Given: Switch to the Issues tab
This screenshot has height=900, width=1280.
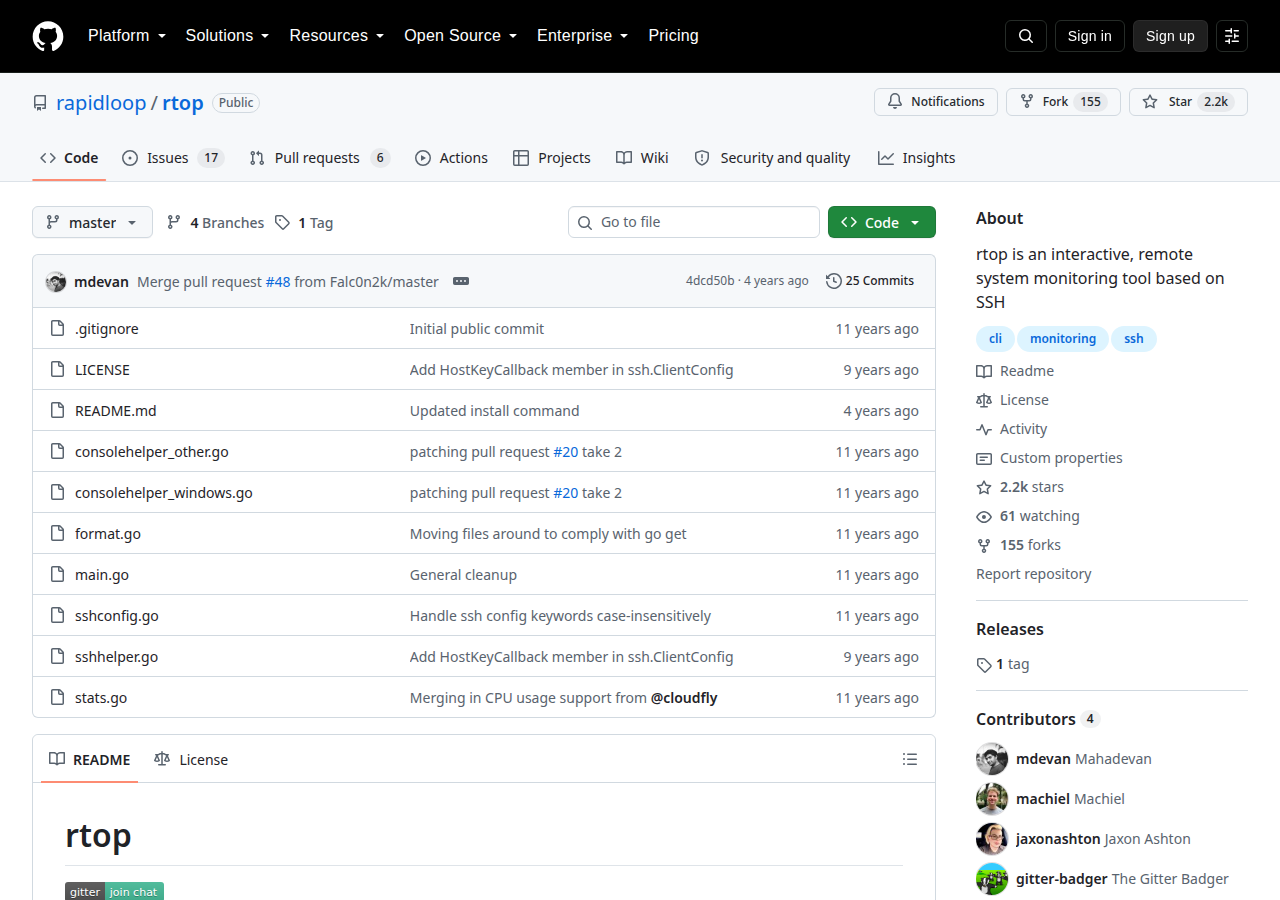Looking at the screenshot, I should (x=173, y=158).
